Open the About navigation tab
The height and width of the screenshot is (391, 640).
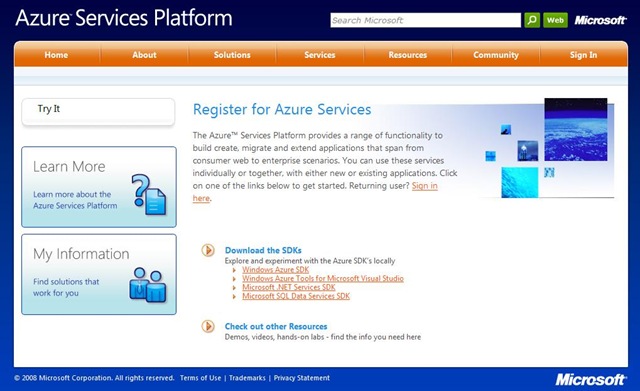coord(144,55)
